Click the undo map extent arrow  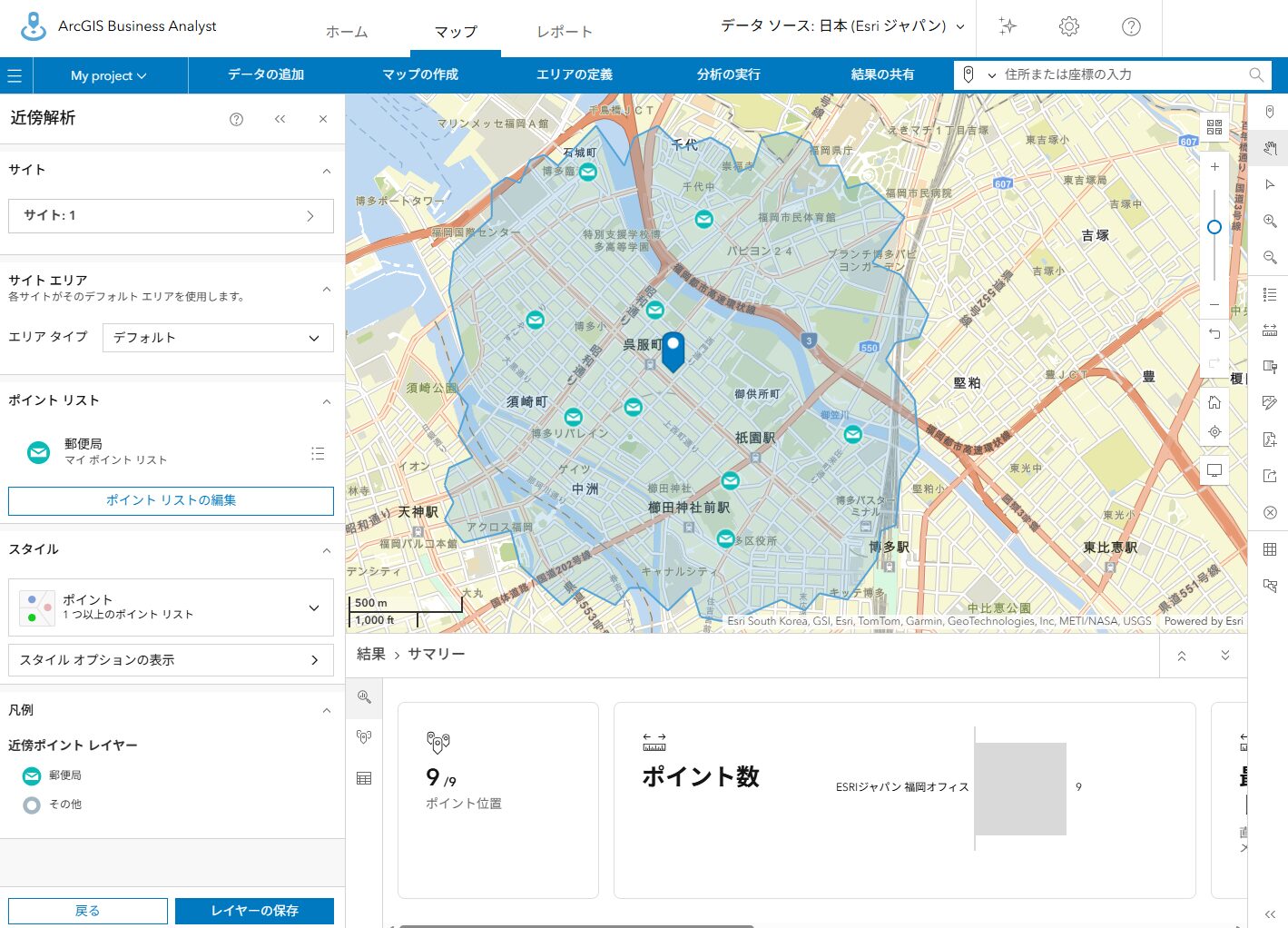[1214, 334]
